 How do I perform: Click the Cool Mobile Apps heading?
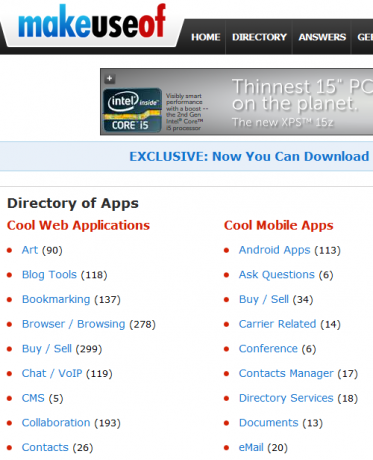(x=278, y=226)
